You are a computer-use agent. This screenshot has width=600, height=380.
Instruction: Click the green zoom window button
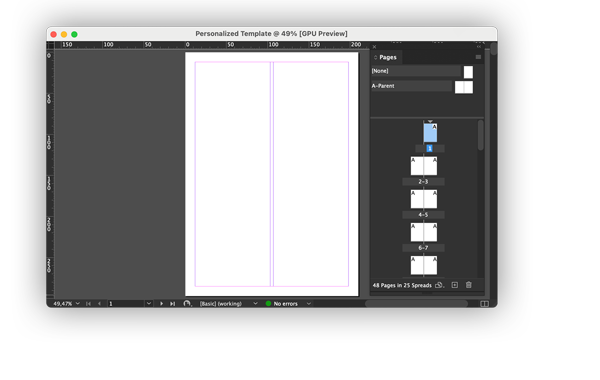74,34
